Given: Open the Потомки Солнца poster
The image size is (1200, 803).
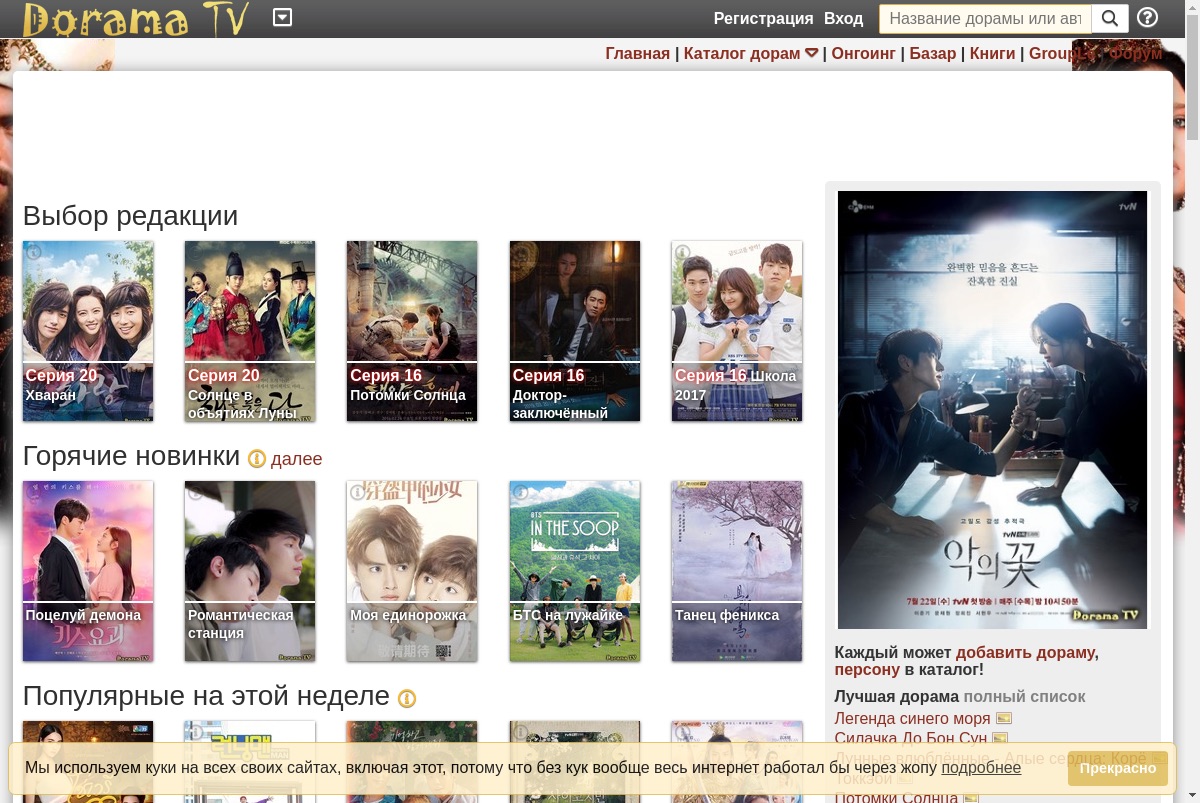Looking at the screenshot, I should click(x=412, y=331).
